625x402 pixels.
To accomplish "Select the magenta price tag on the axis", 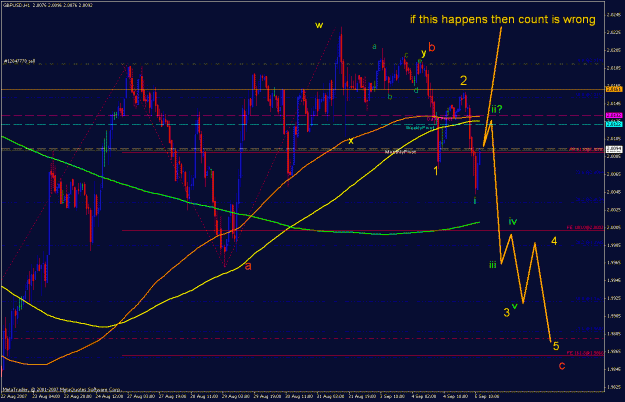I will tap(614, 116).
